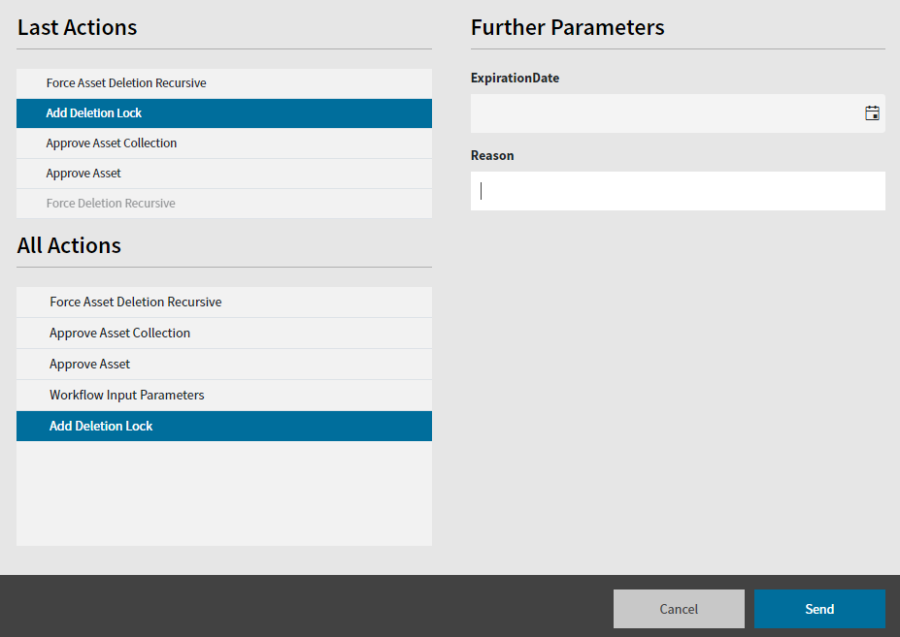Click the Reason field label
This screenshot has width=900, height=637.
click(492, 156)
